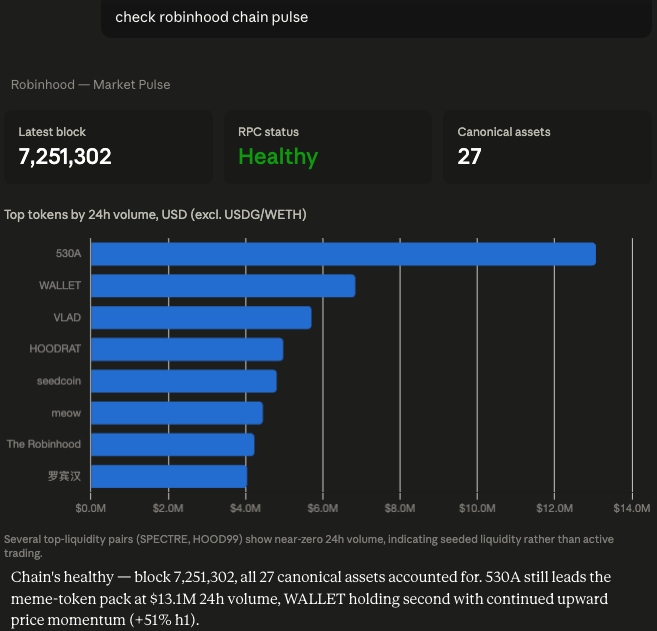Click 'The Robinhood' axis label
The width and height of the screenshot is (657, 631).
point(44,444)
